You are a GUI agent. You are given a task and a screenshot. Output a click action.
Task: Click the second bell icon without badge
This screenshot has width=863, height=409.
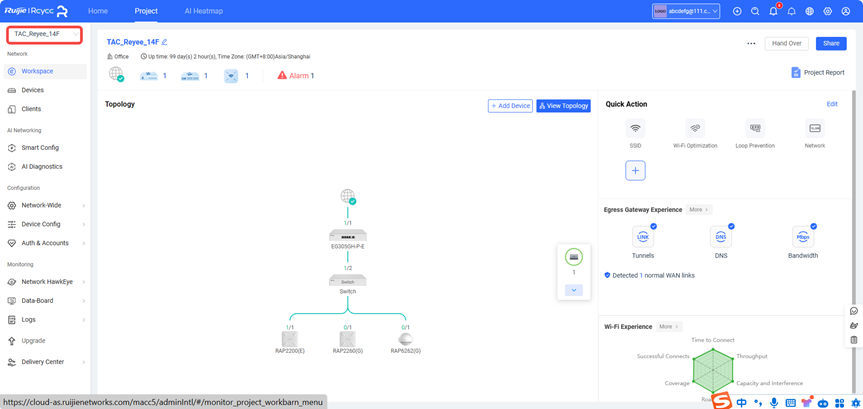791,11
